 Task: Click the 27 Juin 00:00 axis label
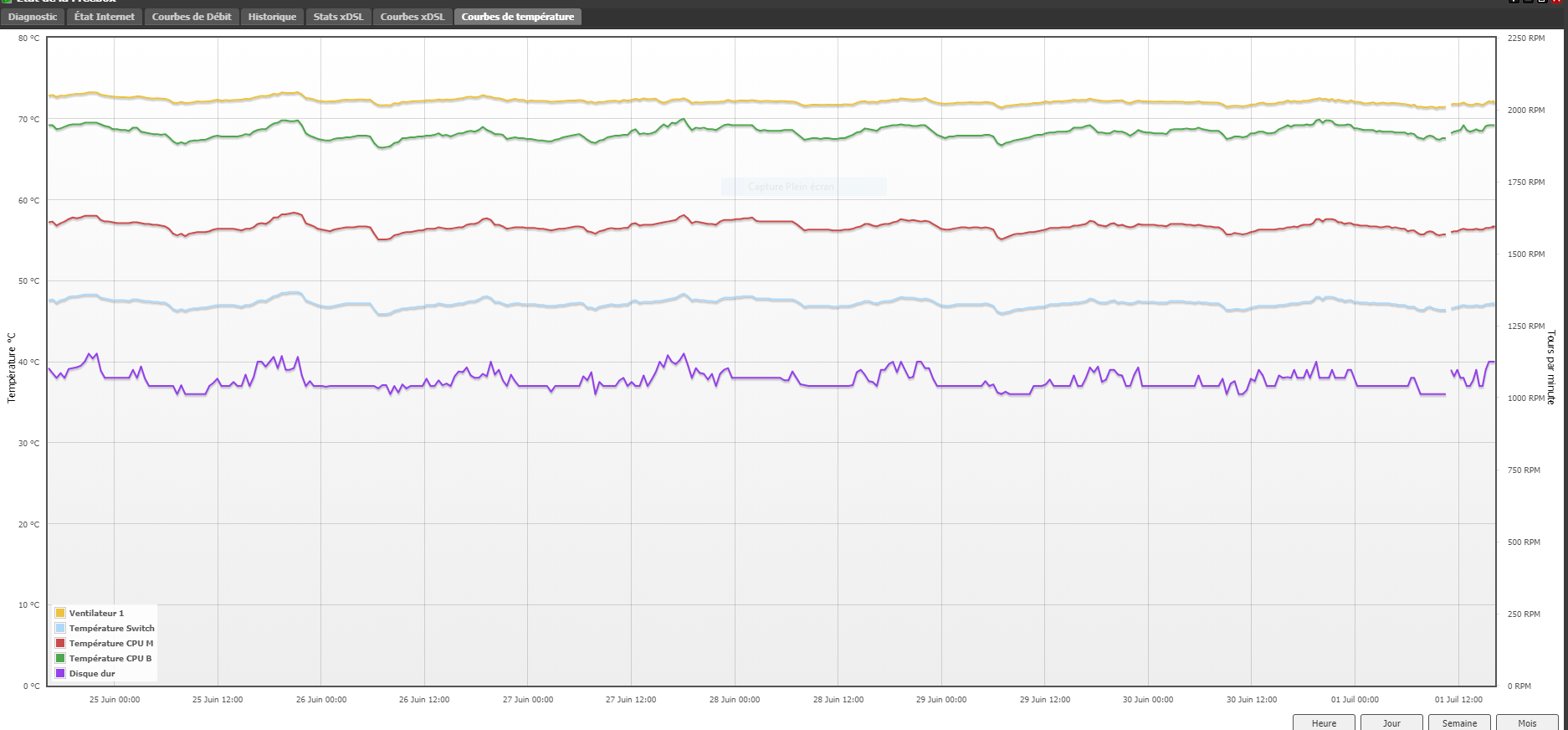pos(528,699)
